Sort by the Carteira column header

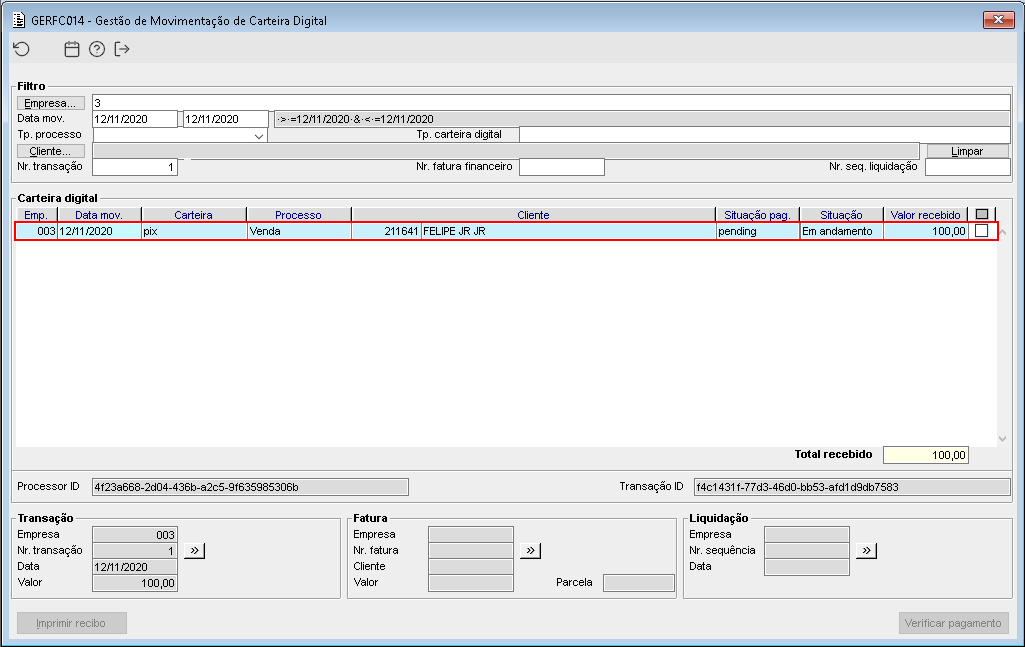(193, 214)
